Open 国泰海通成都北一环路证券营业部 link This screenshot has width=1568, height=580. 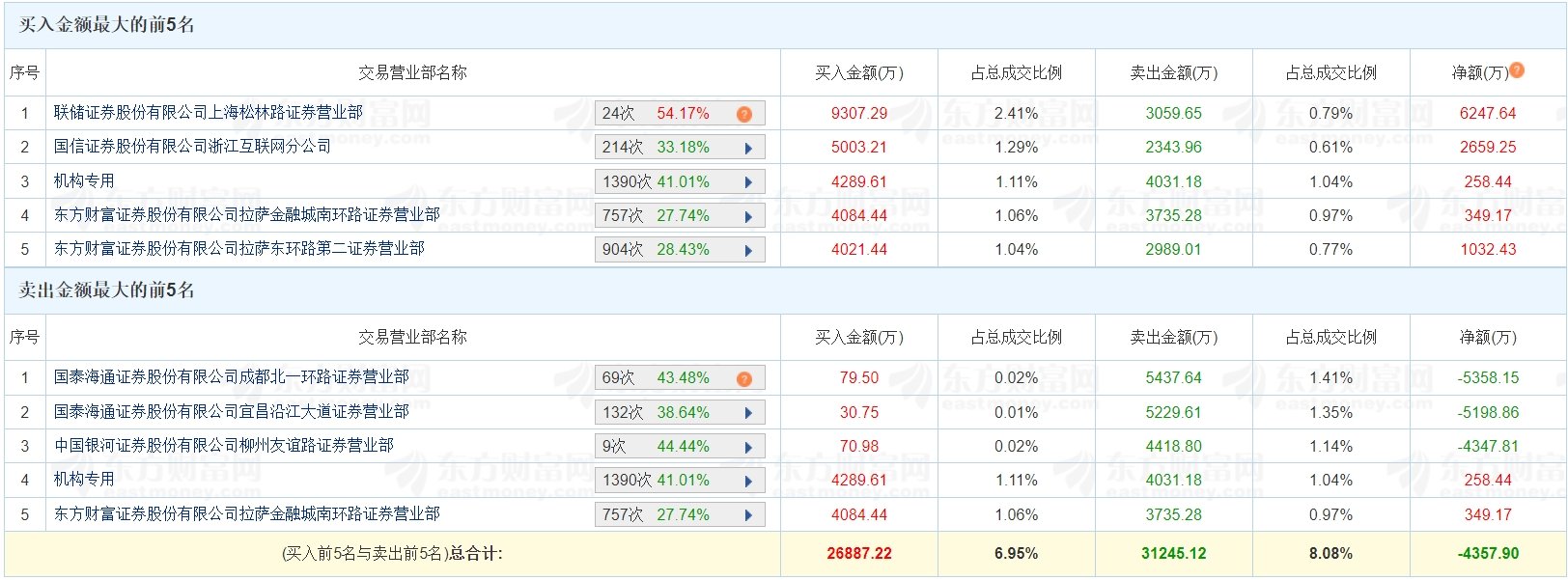(232, 377)
